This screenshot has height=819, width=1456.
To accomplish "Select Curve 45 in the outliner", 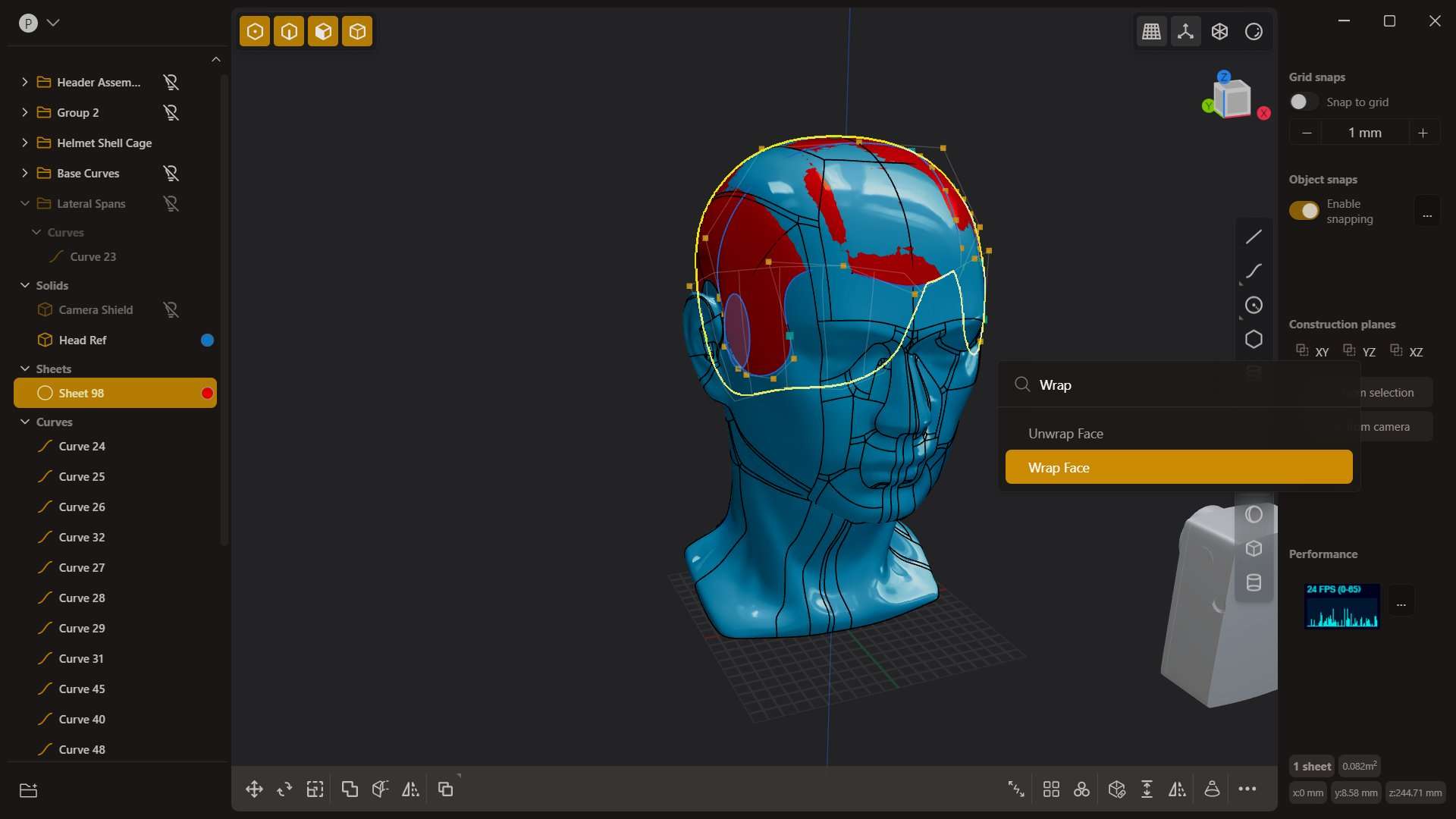I will (x=82, y=689).
